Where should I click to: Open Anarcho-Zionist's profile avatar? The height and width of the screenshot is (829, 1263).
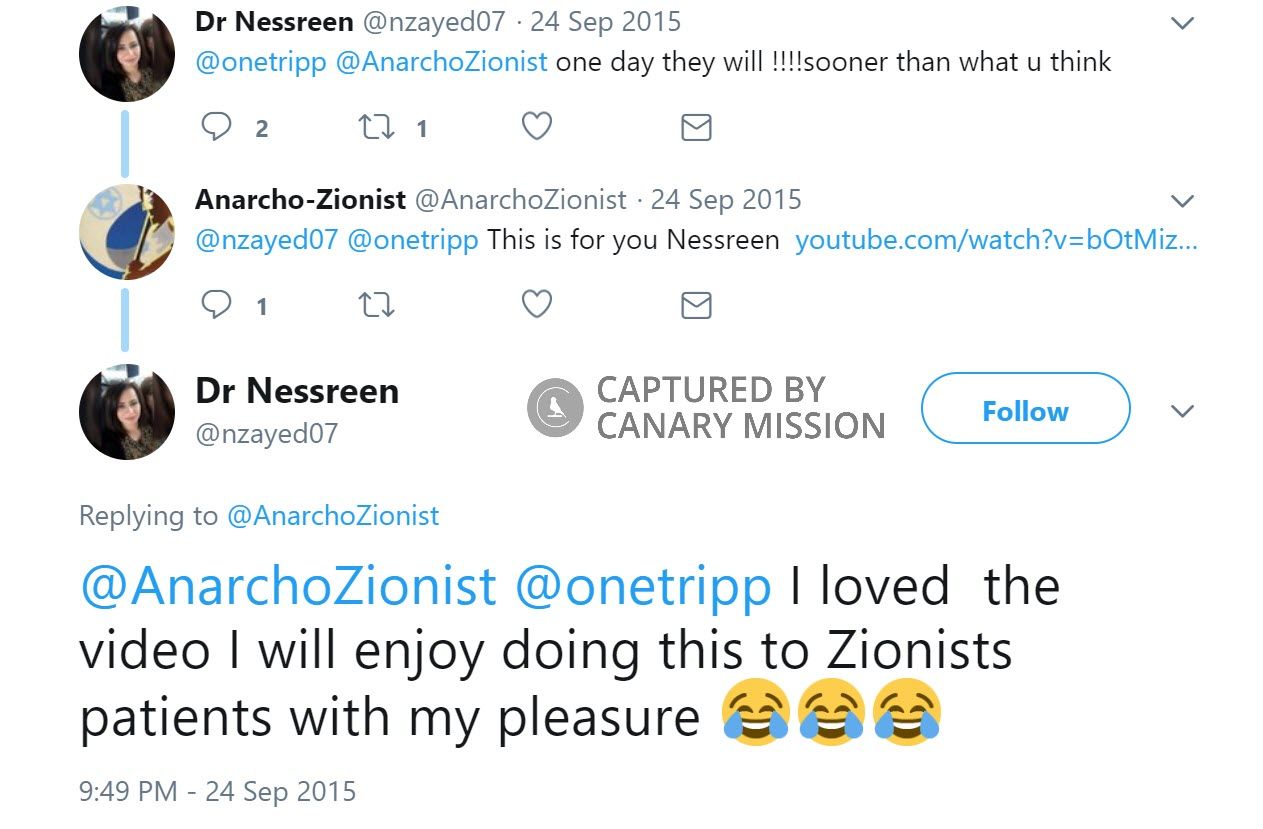click(127, 232)
